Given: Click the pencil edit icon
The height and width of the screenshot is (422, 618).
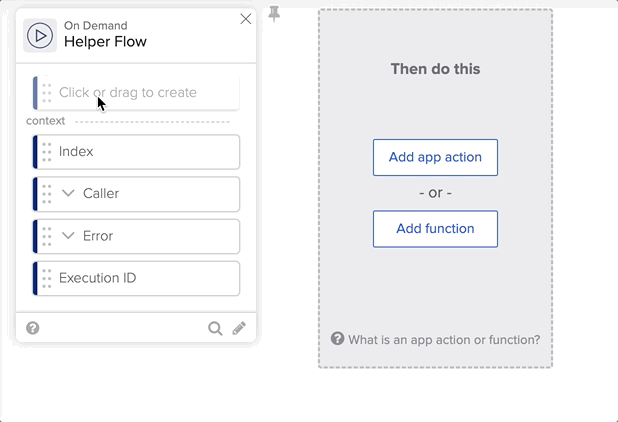Looking at the screenshot, I should (239, 328).
